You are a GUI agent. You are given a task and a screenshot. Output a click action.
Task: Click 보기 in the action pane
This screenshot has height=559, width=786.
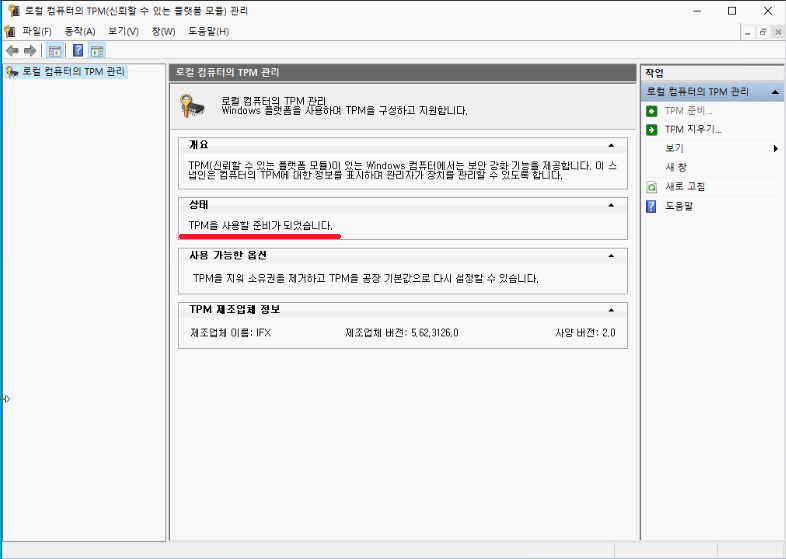[x=674, y=148]
